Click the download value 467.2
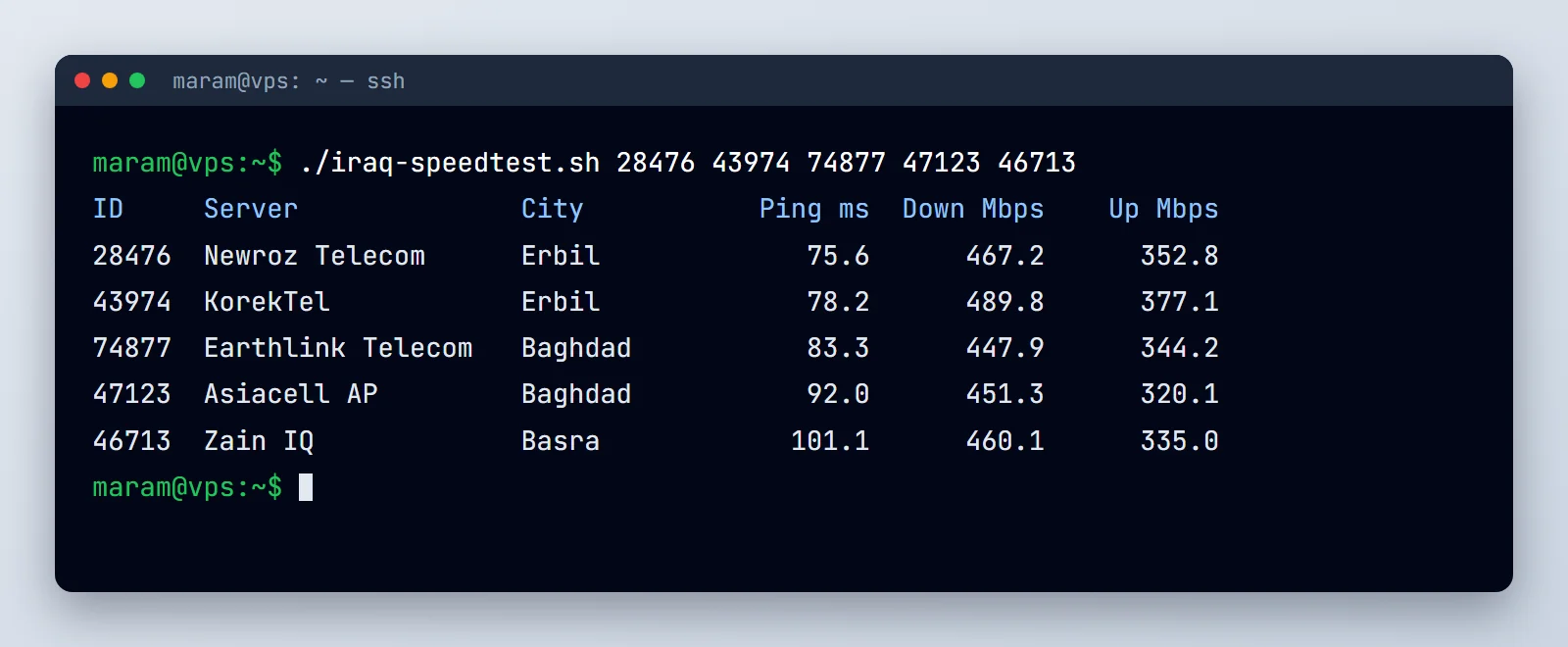 (x=1005, y=256)
